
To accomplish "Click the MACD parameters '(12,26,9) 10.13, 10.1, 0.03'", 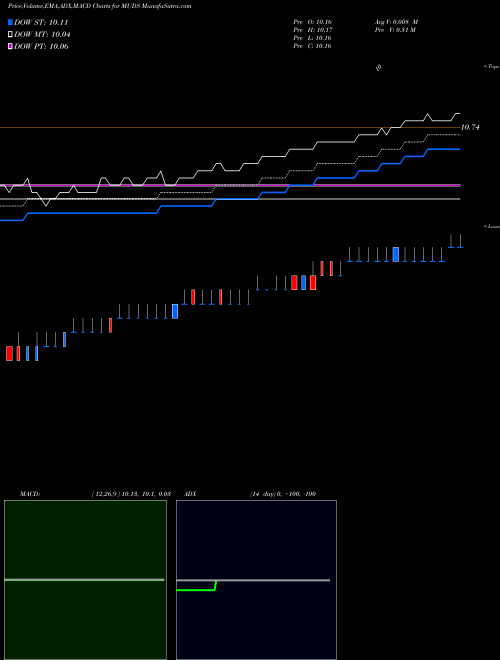I will coord(131,494).
